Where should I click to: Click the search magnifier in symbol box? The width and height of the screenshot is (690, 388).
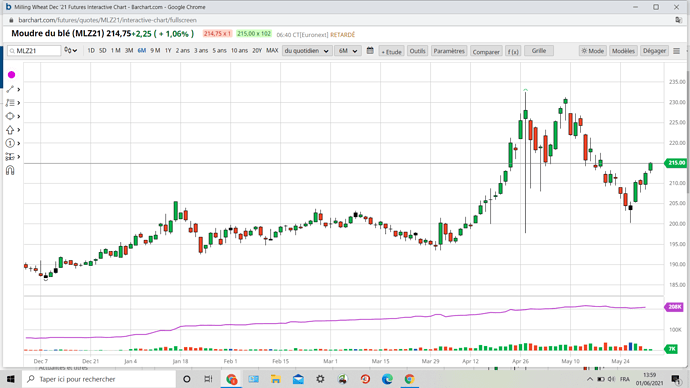12,51
